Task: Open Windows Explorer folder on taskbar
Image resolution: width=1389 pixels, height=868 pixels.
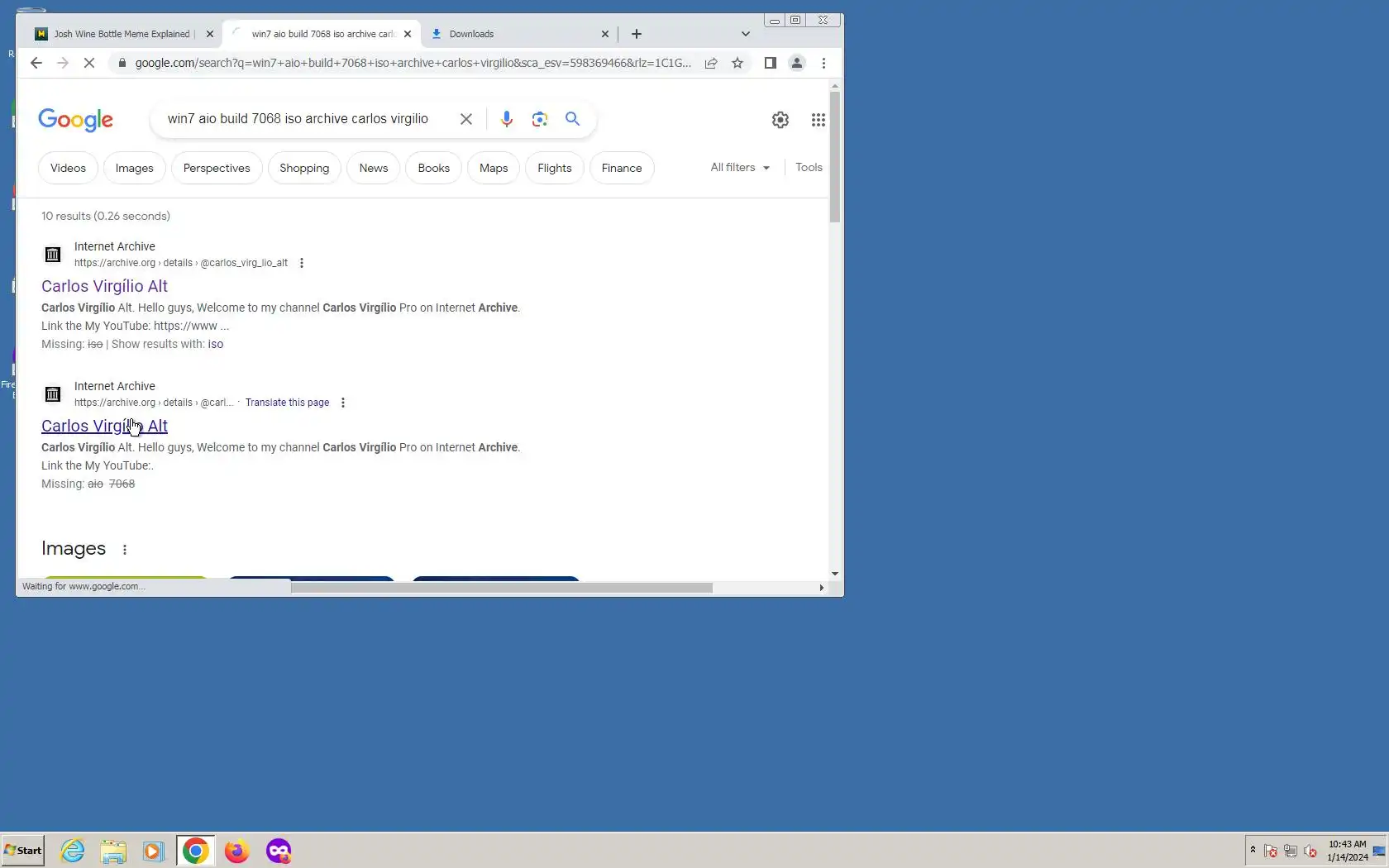Action: (113, 851)
